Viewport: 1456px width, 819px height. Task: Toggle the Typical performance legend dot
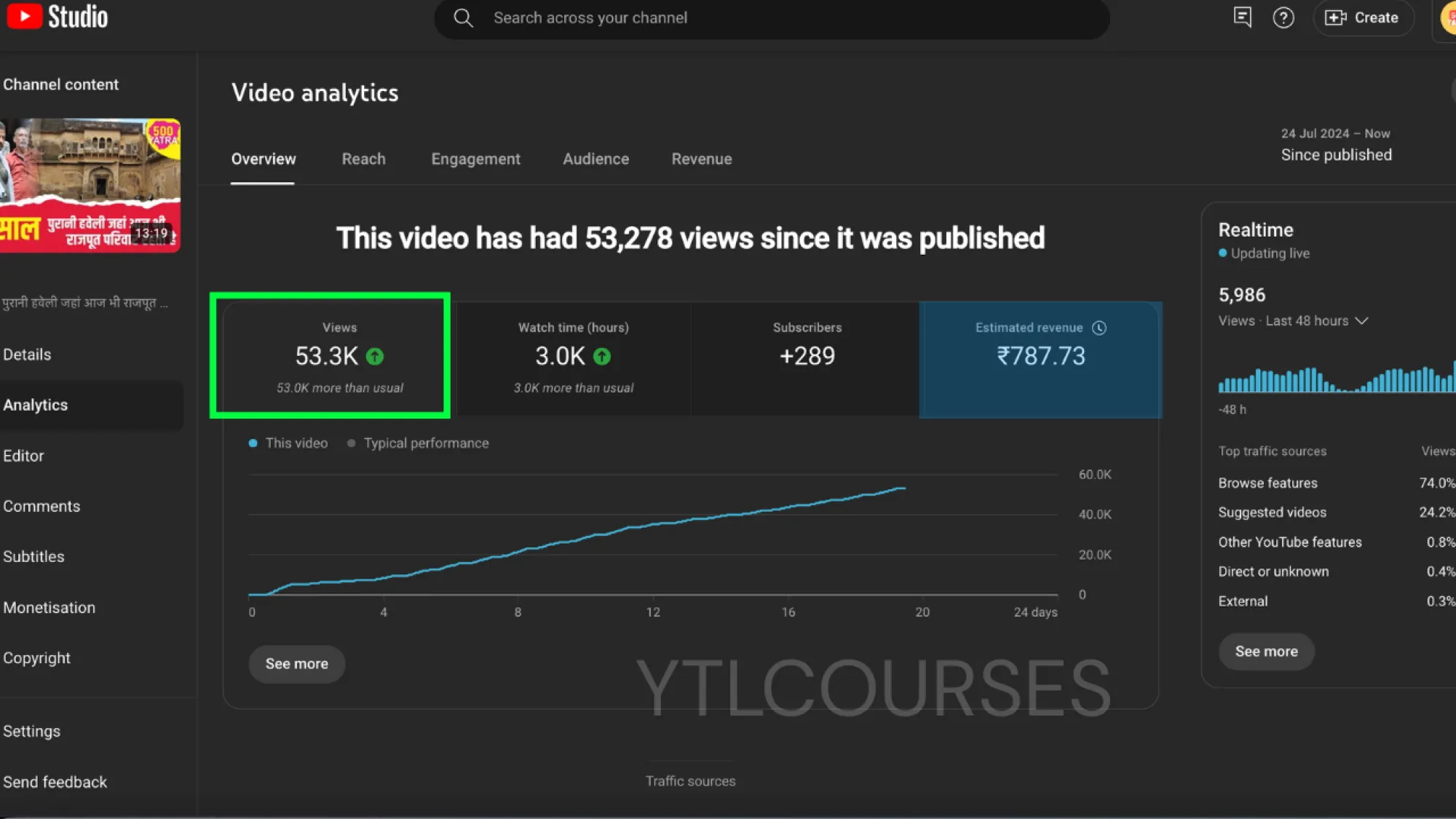pos(352,443)
